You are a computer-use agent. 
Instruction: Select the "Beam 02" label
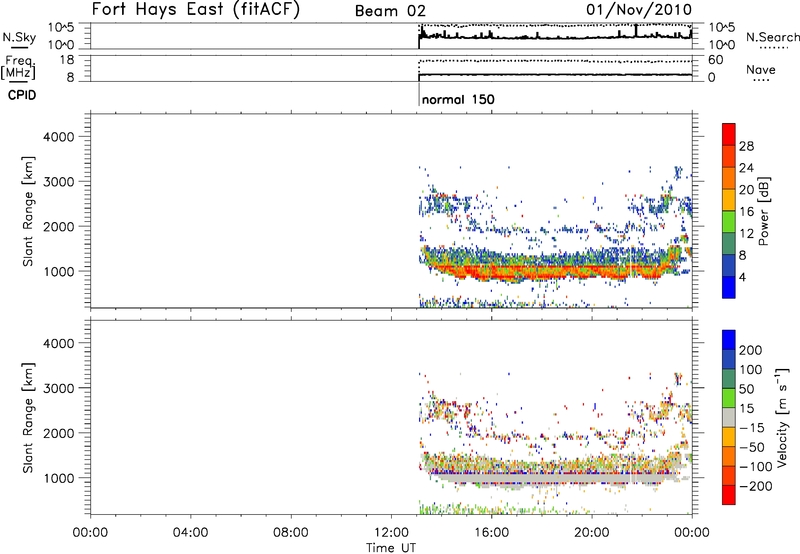[390, 11]
